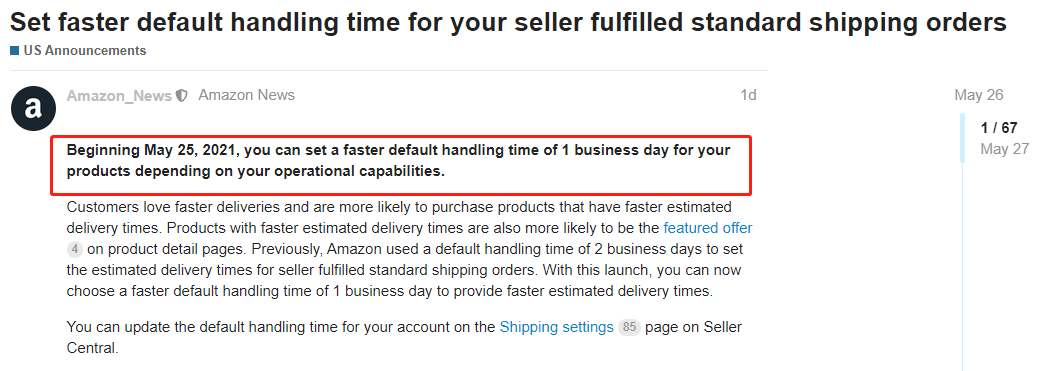
Task: Open the Amazon_News user profile link
Action: tap(119, 96)
